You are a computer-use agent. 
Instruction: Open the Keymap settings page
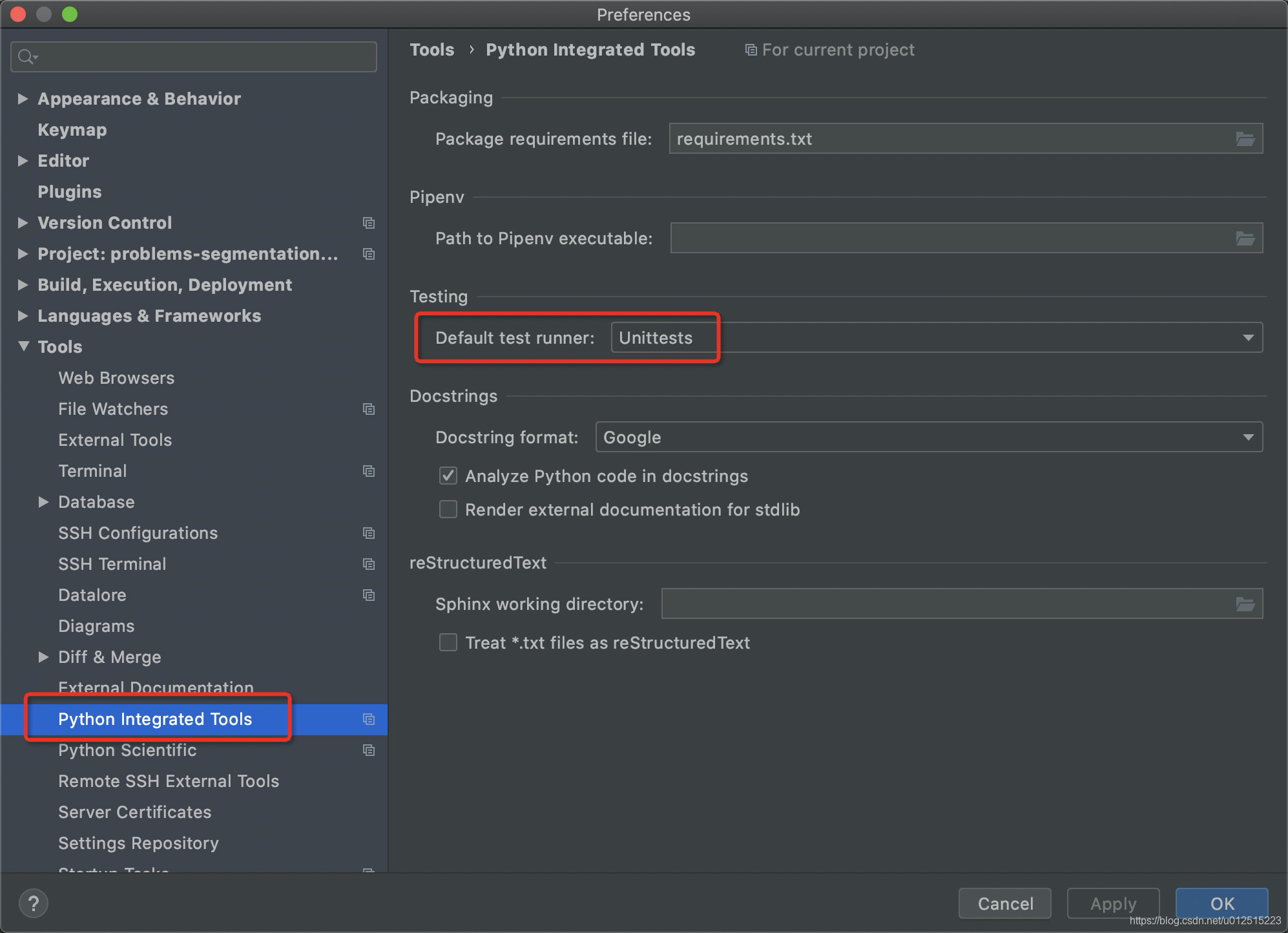72,130
